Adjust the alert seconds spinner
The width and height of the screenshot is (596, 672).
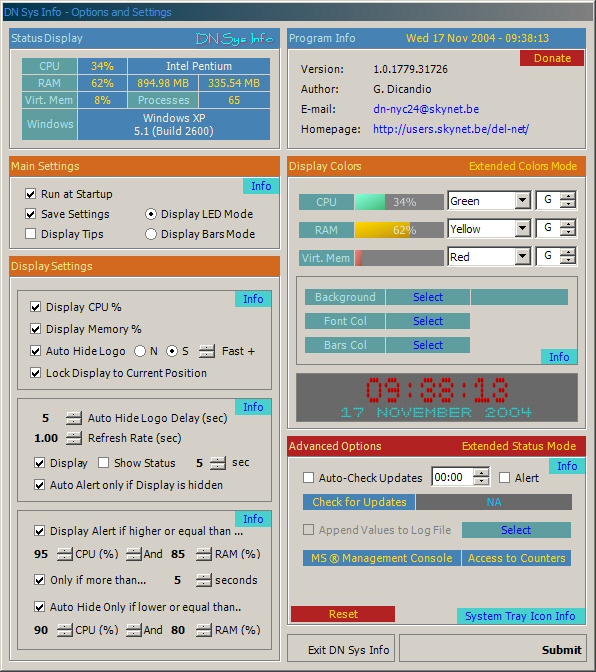point(204,580)
